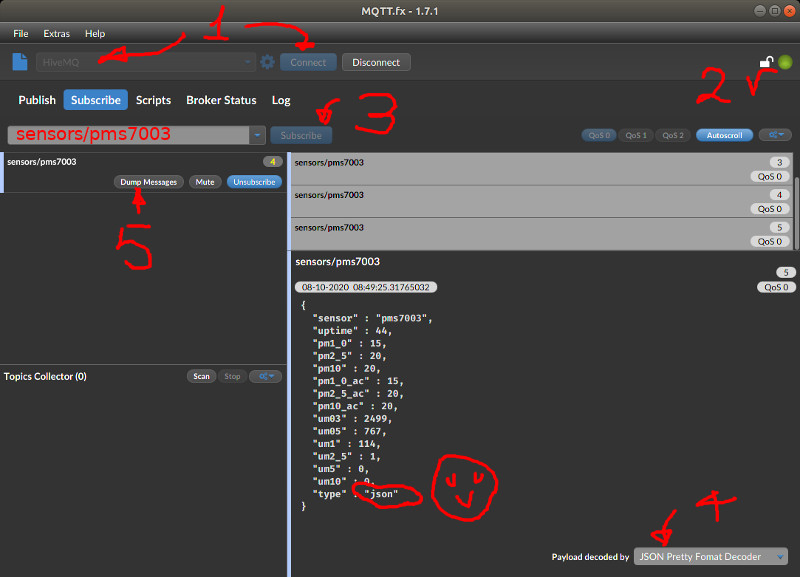
Task: Click the "pm10_ac" : 20 payload line
Action: [355, 406]
